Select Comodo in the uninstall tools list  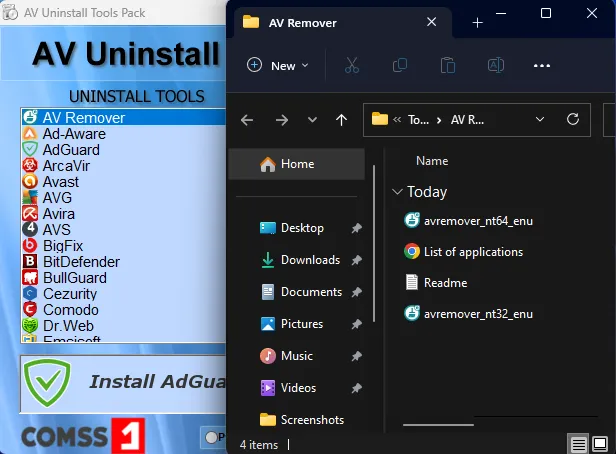click(123, 310)
